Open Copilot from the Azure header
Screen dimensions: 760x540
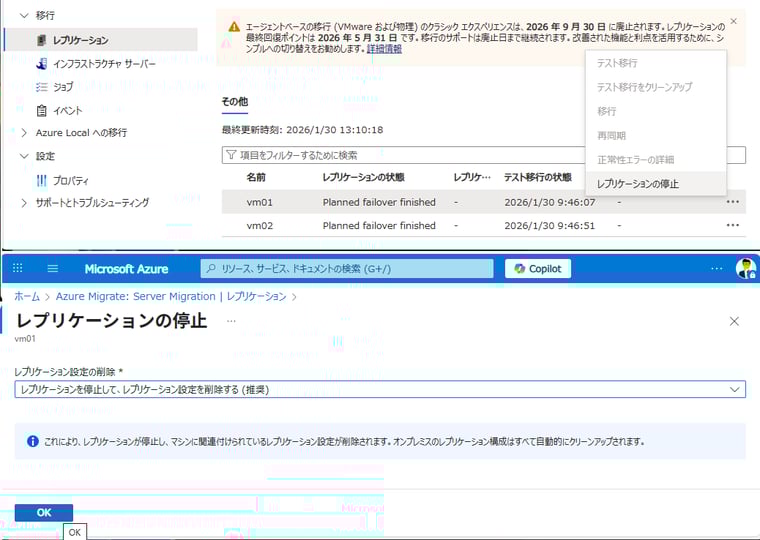[x=538, y=269]
